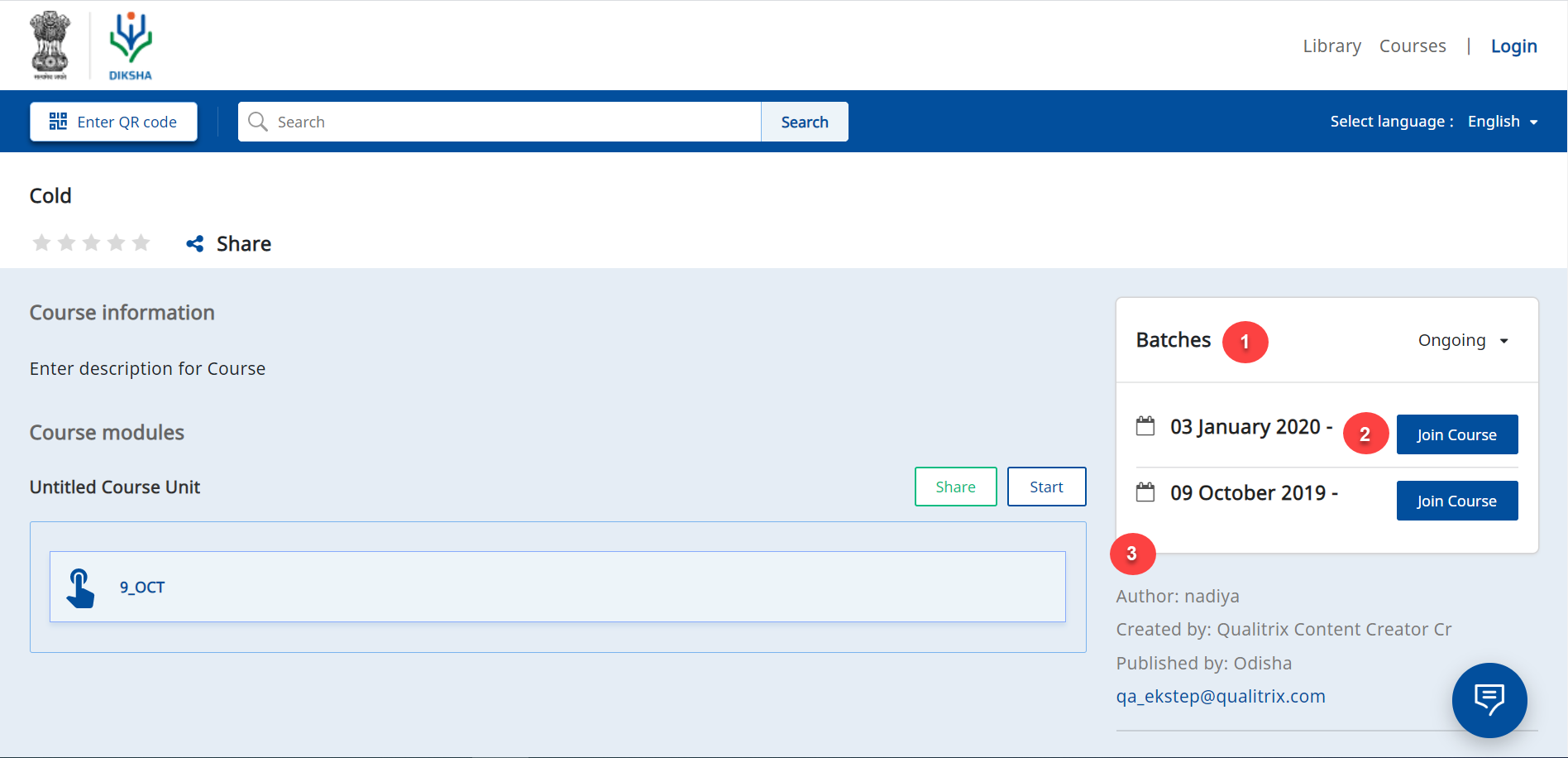
Task: Rate the course one star
Action: [x=41, y=242]
